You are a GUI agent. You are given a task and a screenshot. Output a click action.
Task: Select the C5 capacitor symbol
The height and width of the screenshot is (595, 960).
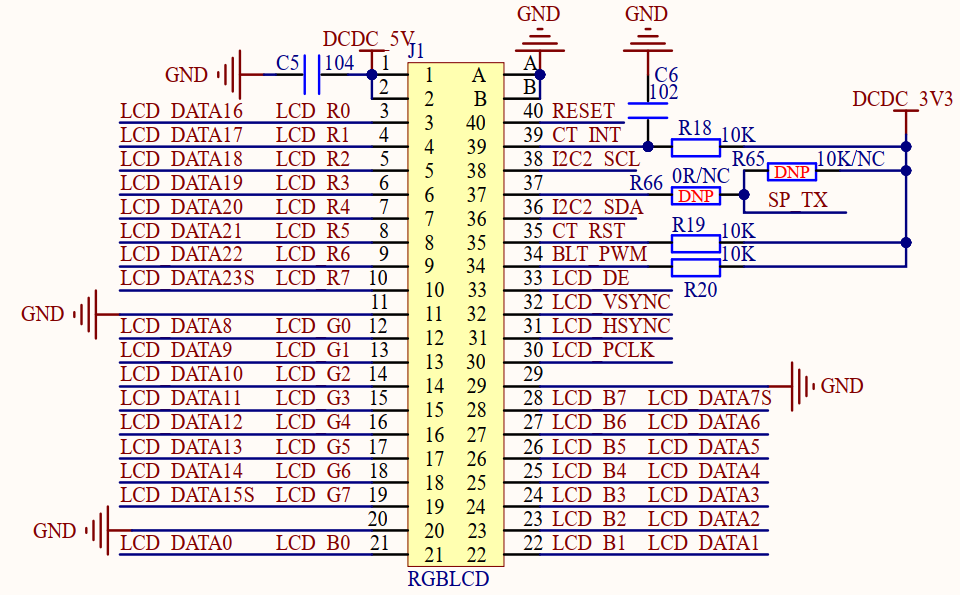(x=312, y=75)
